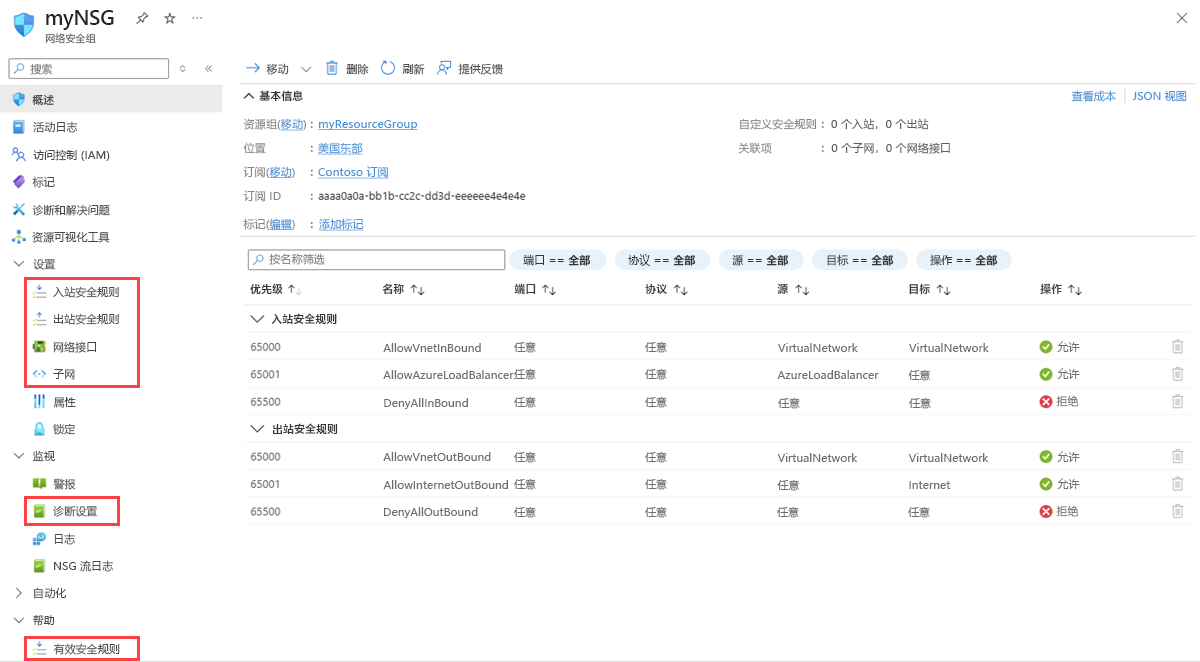Select 诊断设置 in sidebar menu
Image resolution: width=1200 pixels, height=662 pixels.
[x=75, y=511]
